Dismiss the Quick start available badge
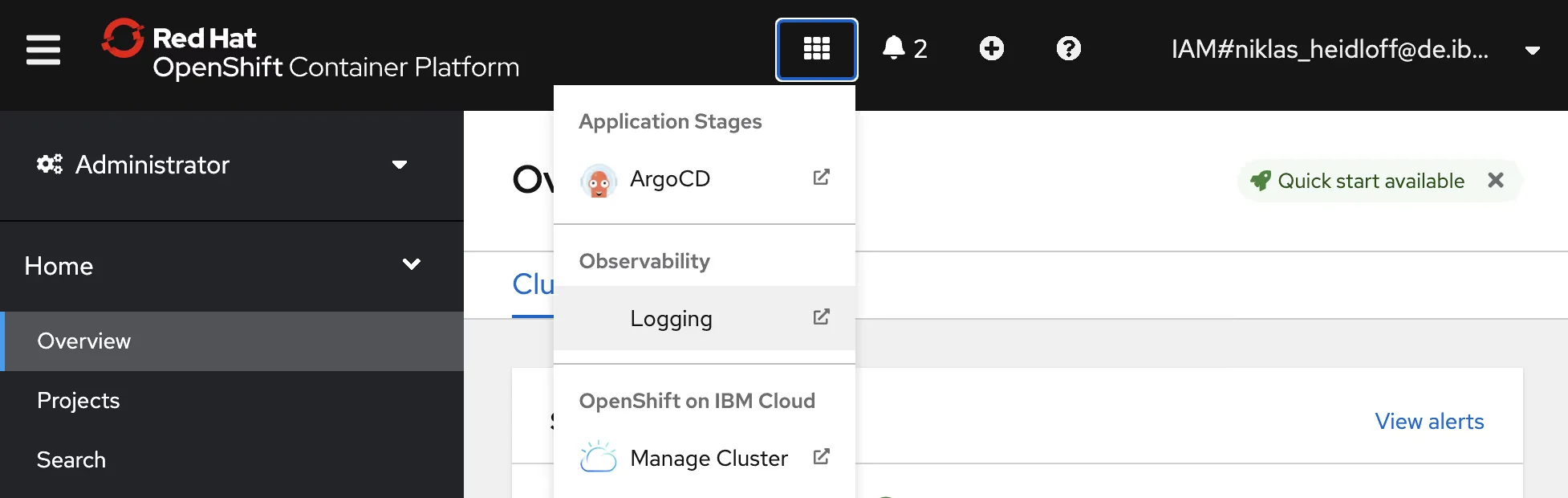The height and width of the screenshot is (498, 1568). pyautogui.click(x=1496, y=181)
